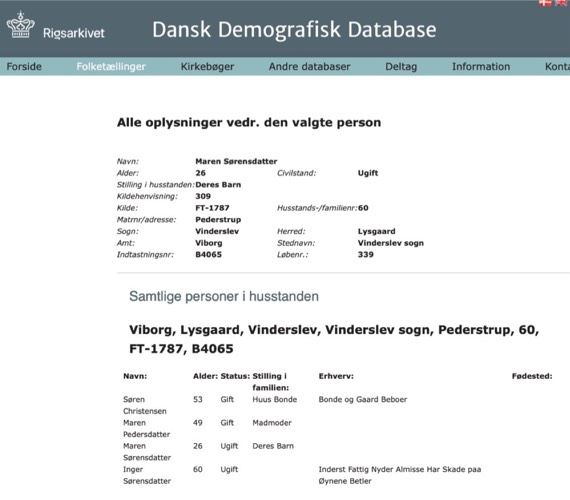Screen dimensions: 570x500
Task: Click the name value Maren Sørensdatter in details
Action: click(x=236, y=161)
